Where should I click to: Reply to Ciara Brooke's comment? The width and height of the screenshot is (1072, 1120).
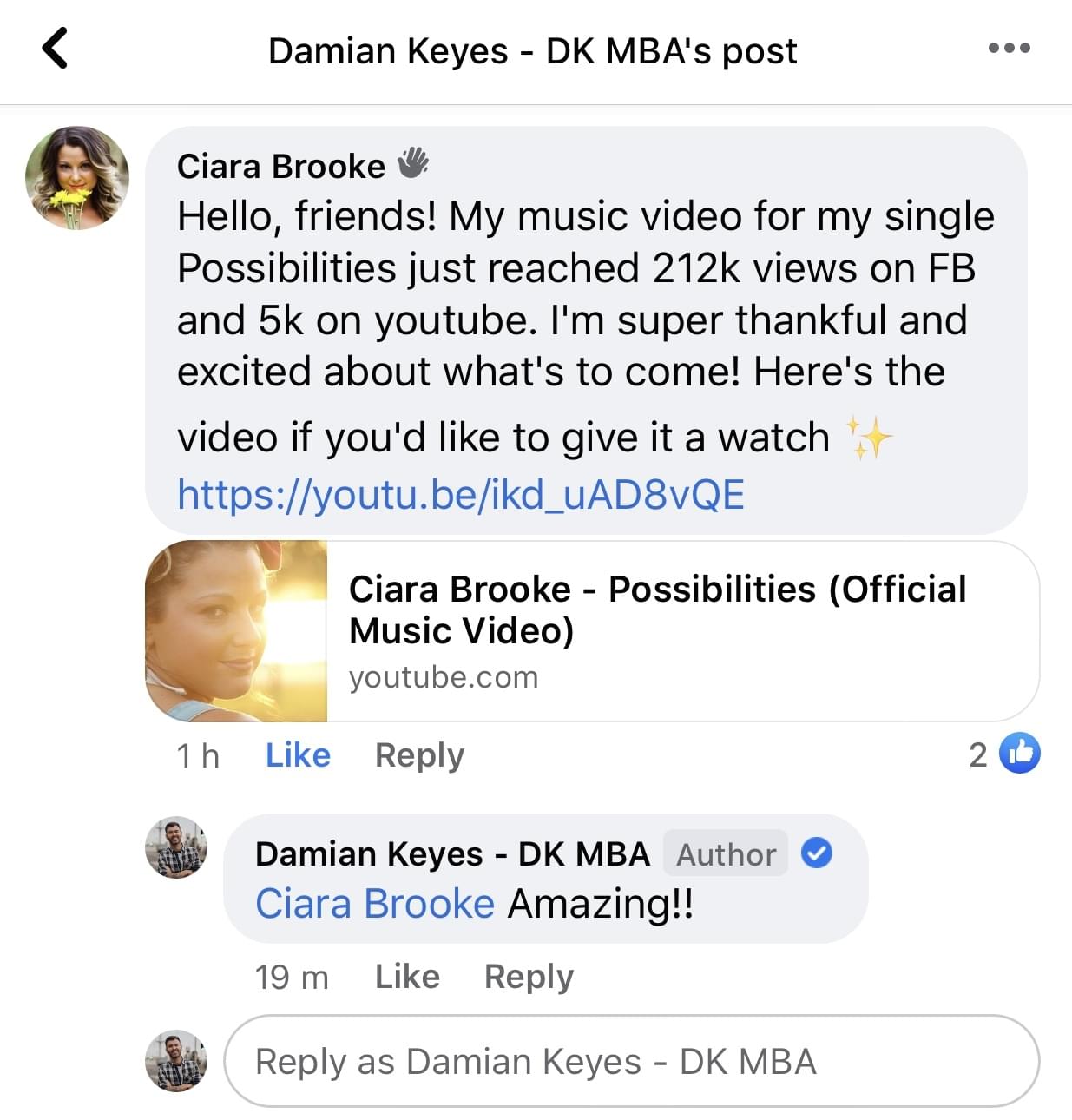[x=419, y=755]
